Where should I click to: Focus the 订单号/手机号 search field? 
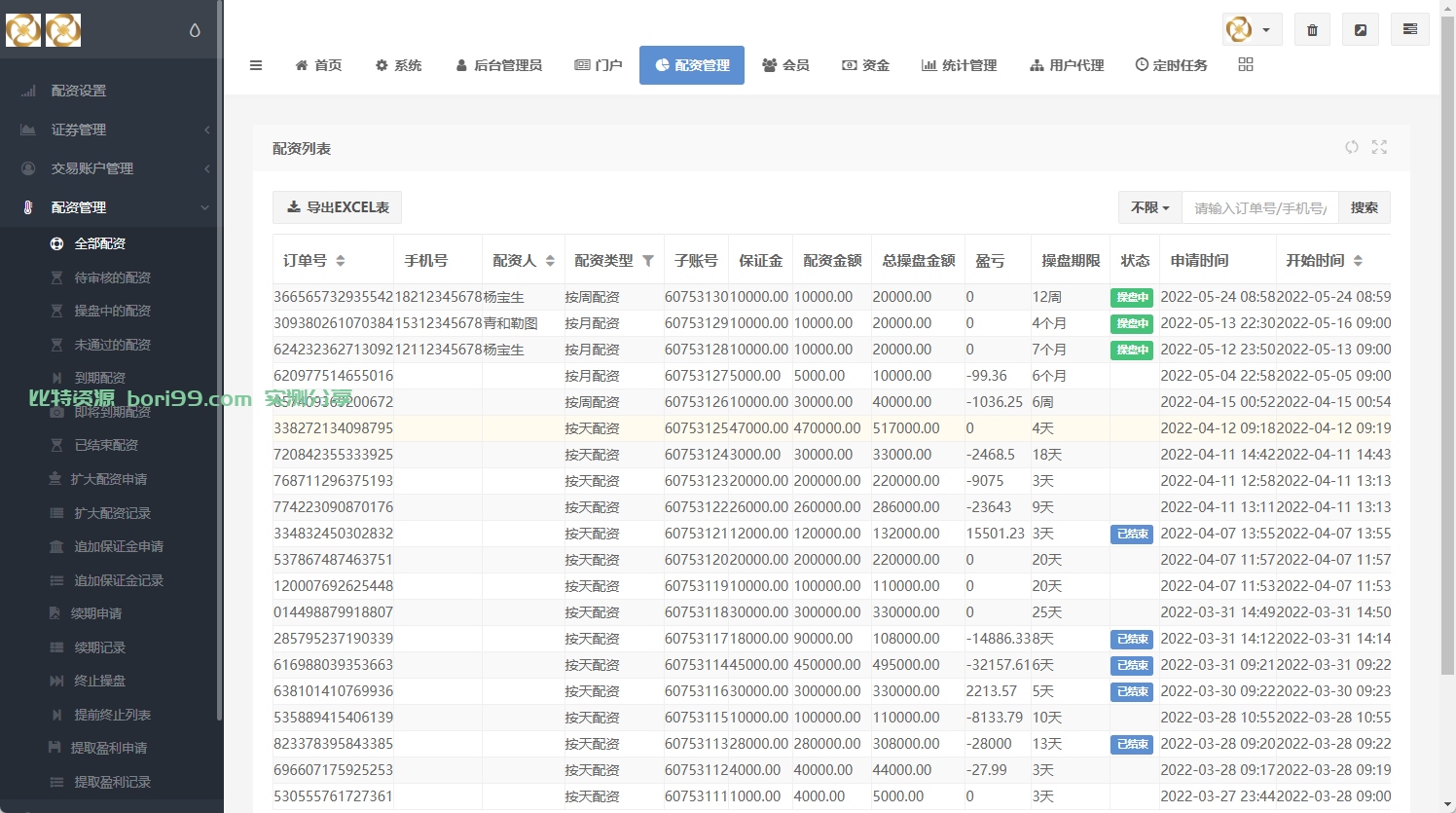pyautogui.click(x=1260, y=207)
